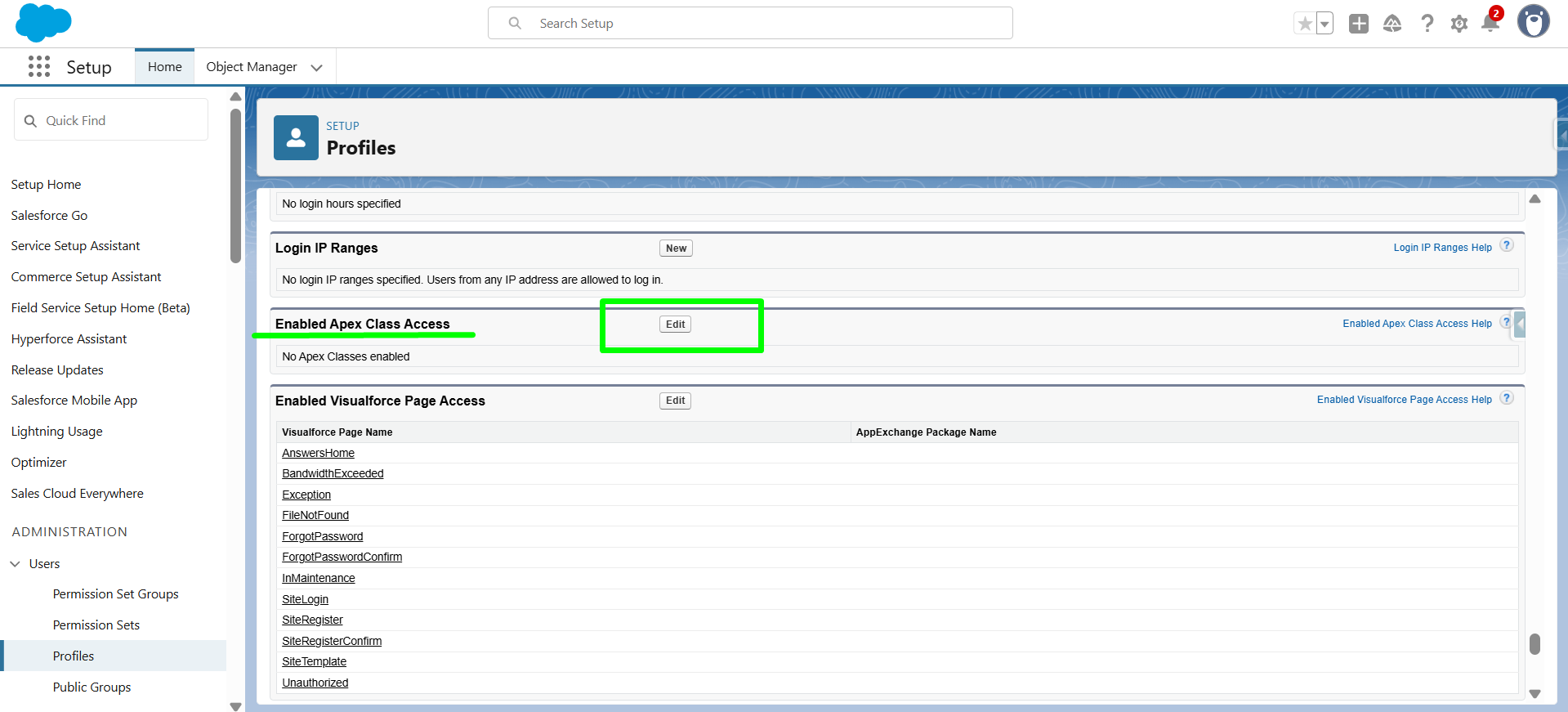Collapse the Users tree section

coord(16,564)
